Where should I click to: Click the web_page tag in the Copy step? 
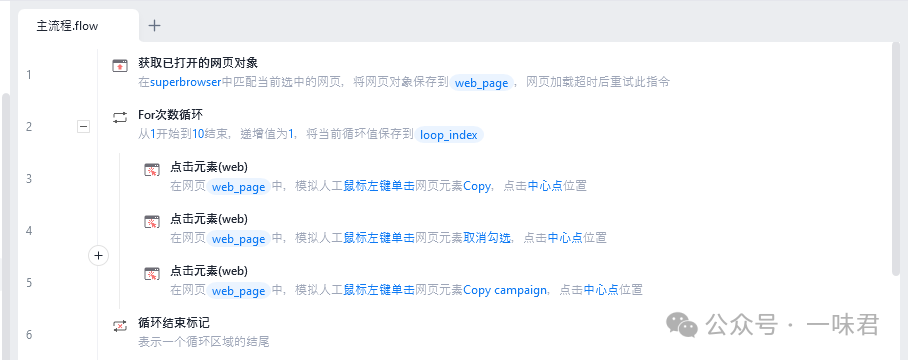point(239,187)
